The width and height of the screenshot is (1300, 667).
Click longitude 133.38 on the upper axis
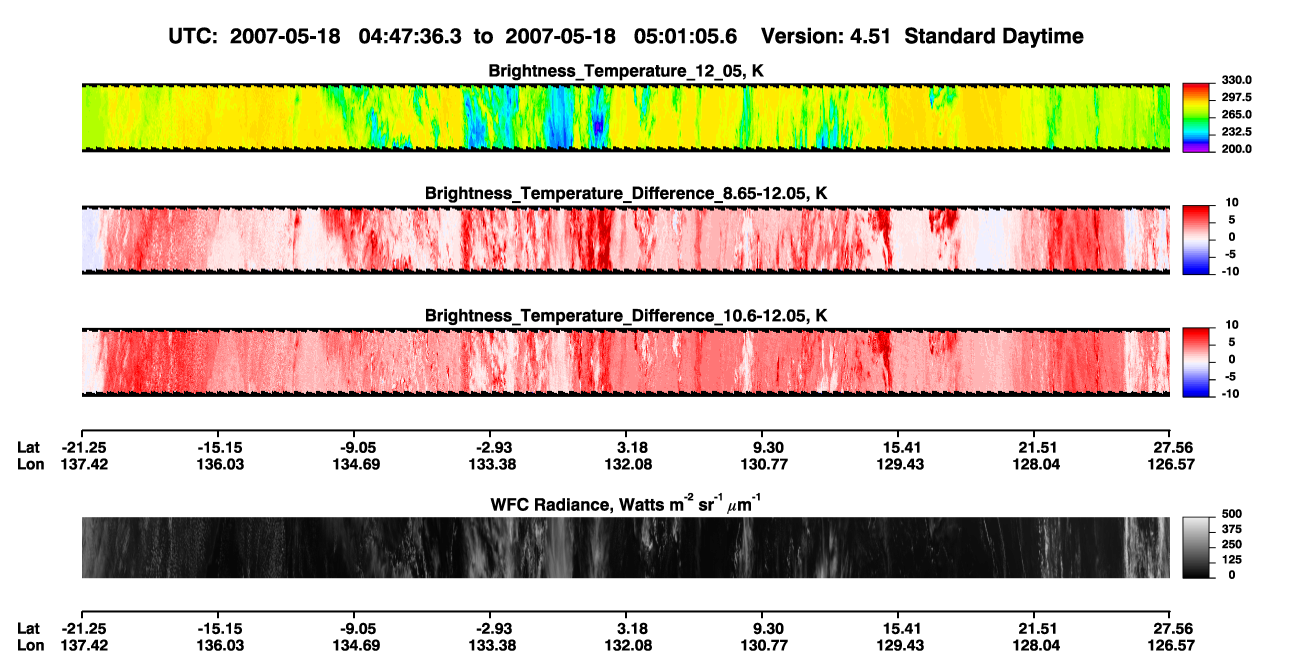[490, 464]
